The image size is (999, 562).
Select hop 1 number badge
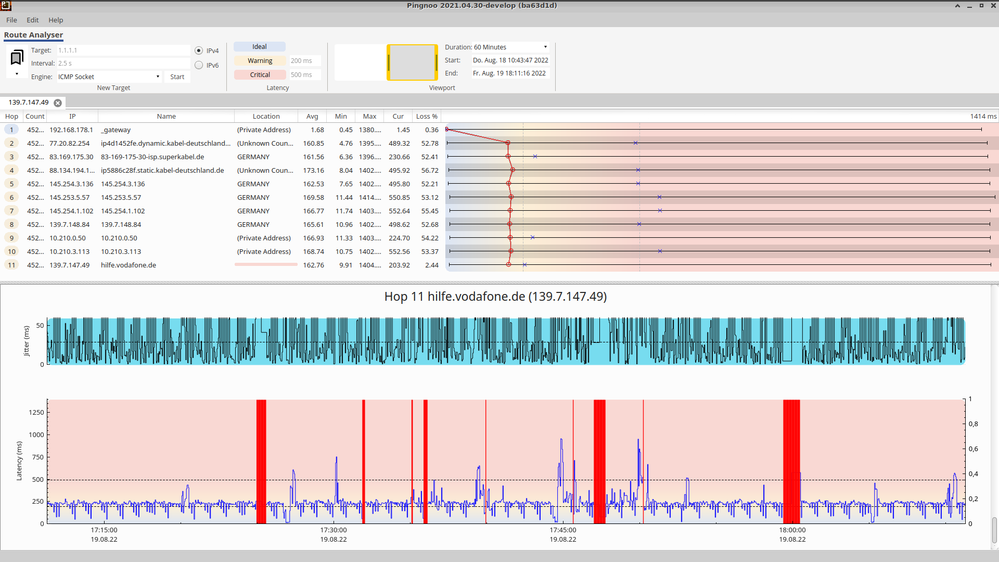[11, 130]
